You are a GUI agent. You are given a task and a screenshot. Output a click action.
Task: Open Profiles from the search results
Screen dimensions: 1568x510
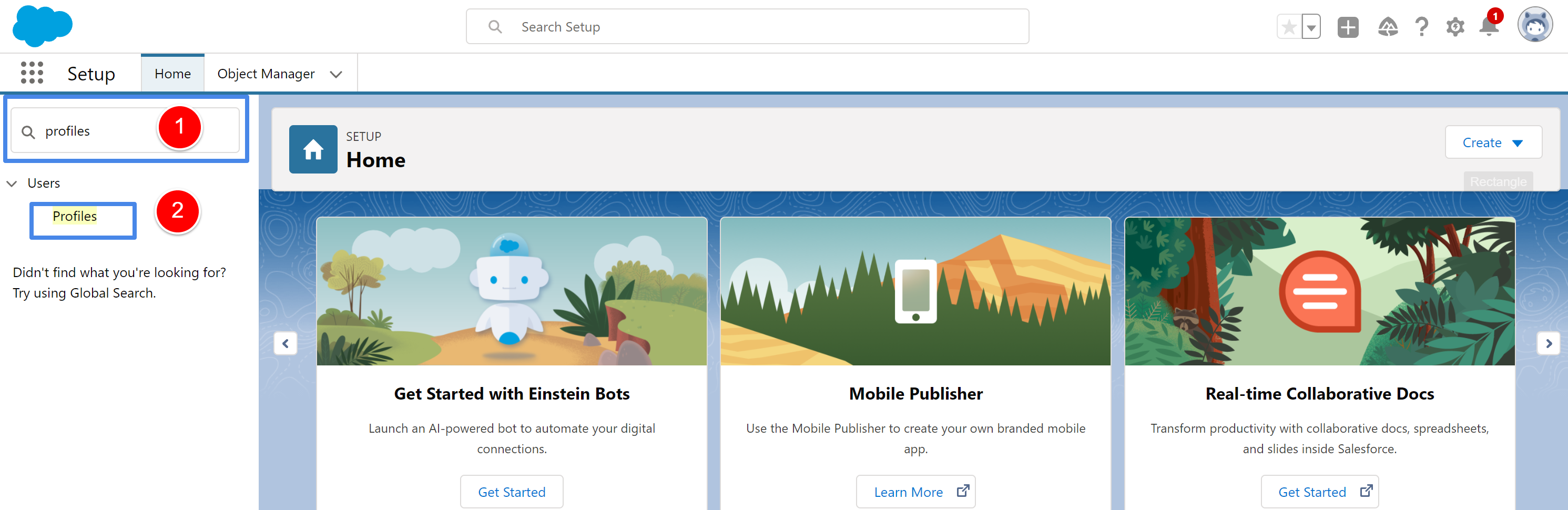click(x=74, y=216)
